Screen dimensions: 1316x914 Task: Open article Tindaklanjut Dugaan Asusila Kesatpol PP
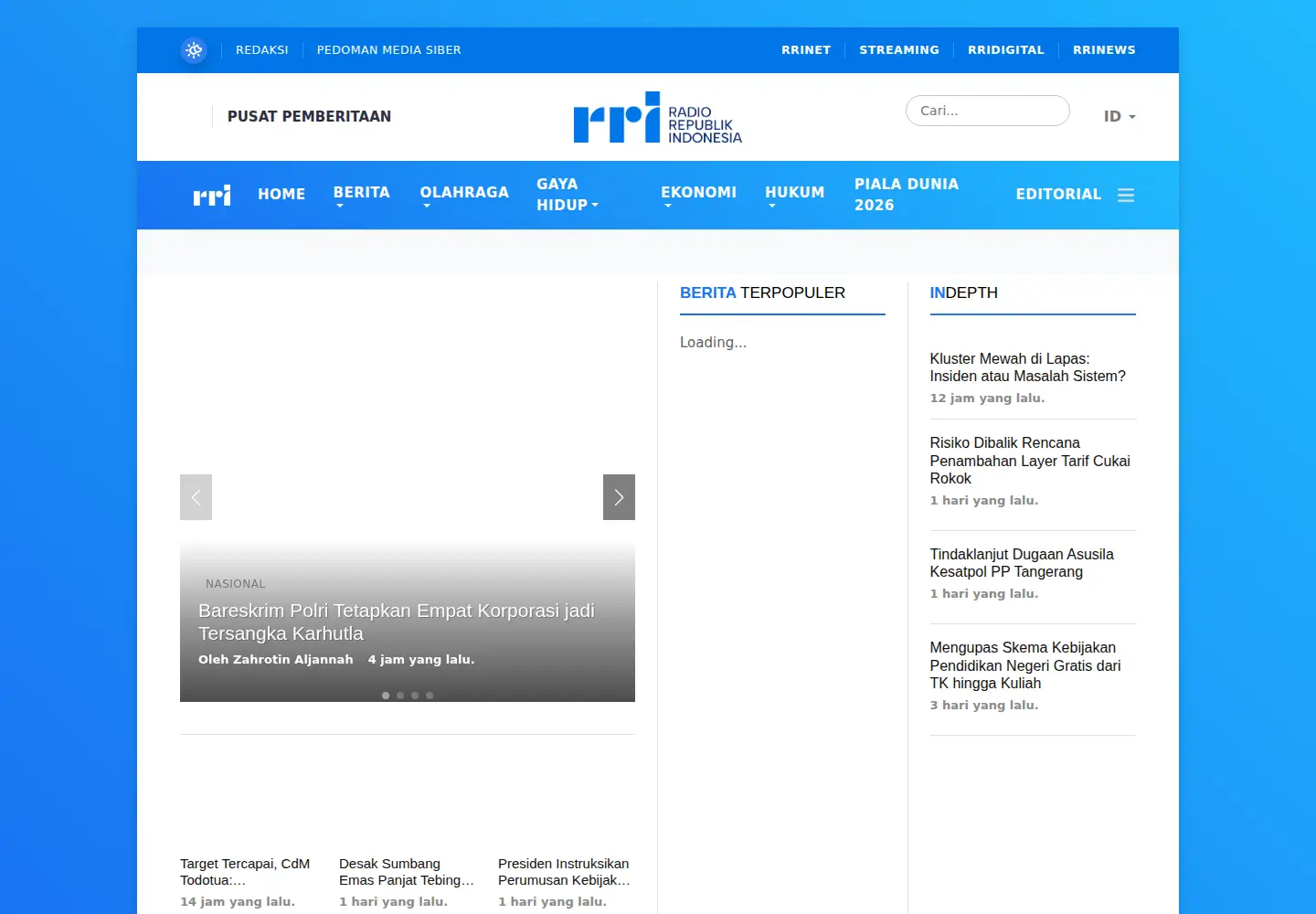[1022, 563]
